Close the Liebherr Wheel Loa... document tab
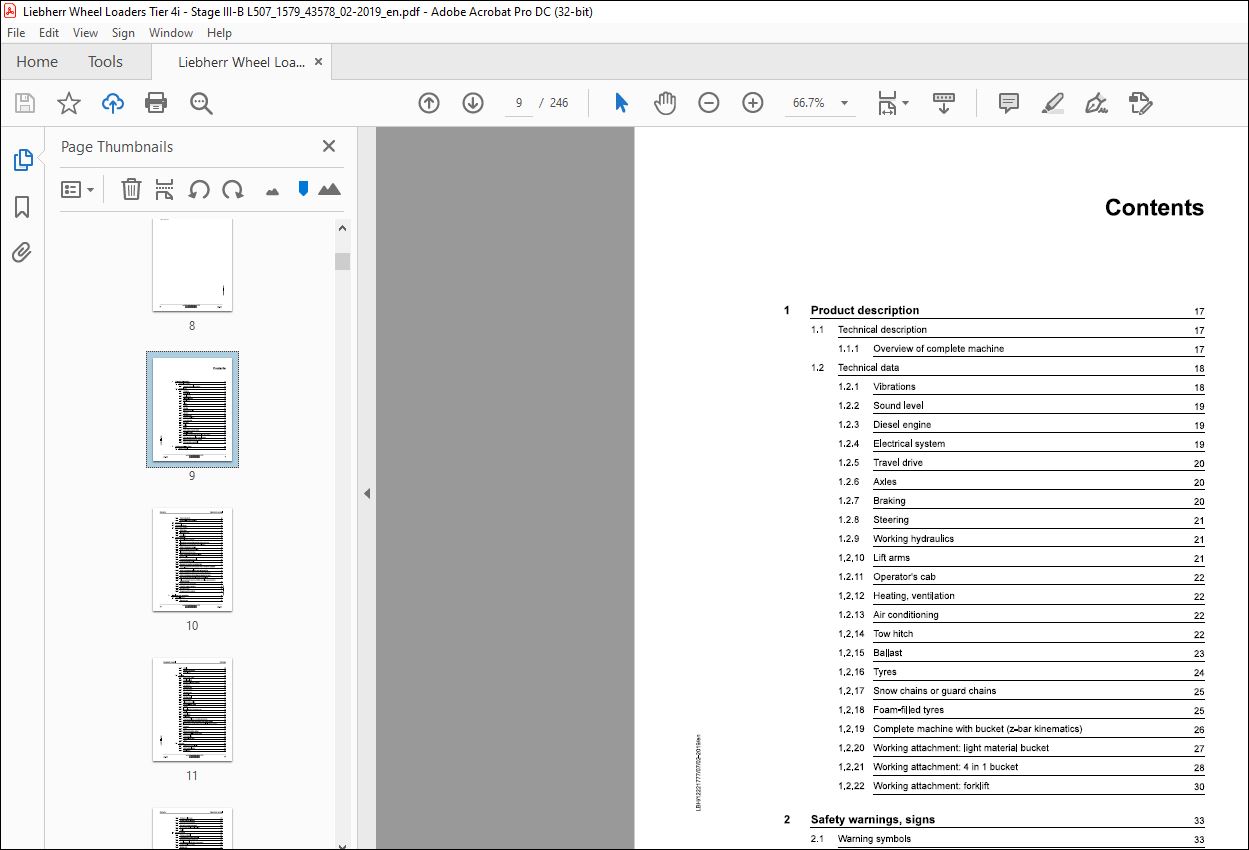Image resolution: width=1249 pixels, height=850 pixels. 318,62
